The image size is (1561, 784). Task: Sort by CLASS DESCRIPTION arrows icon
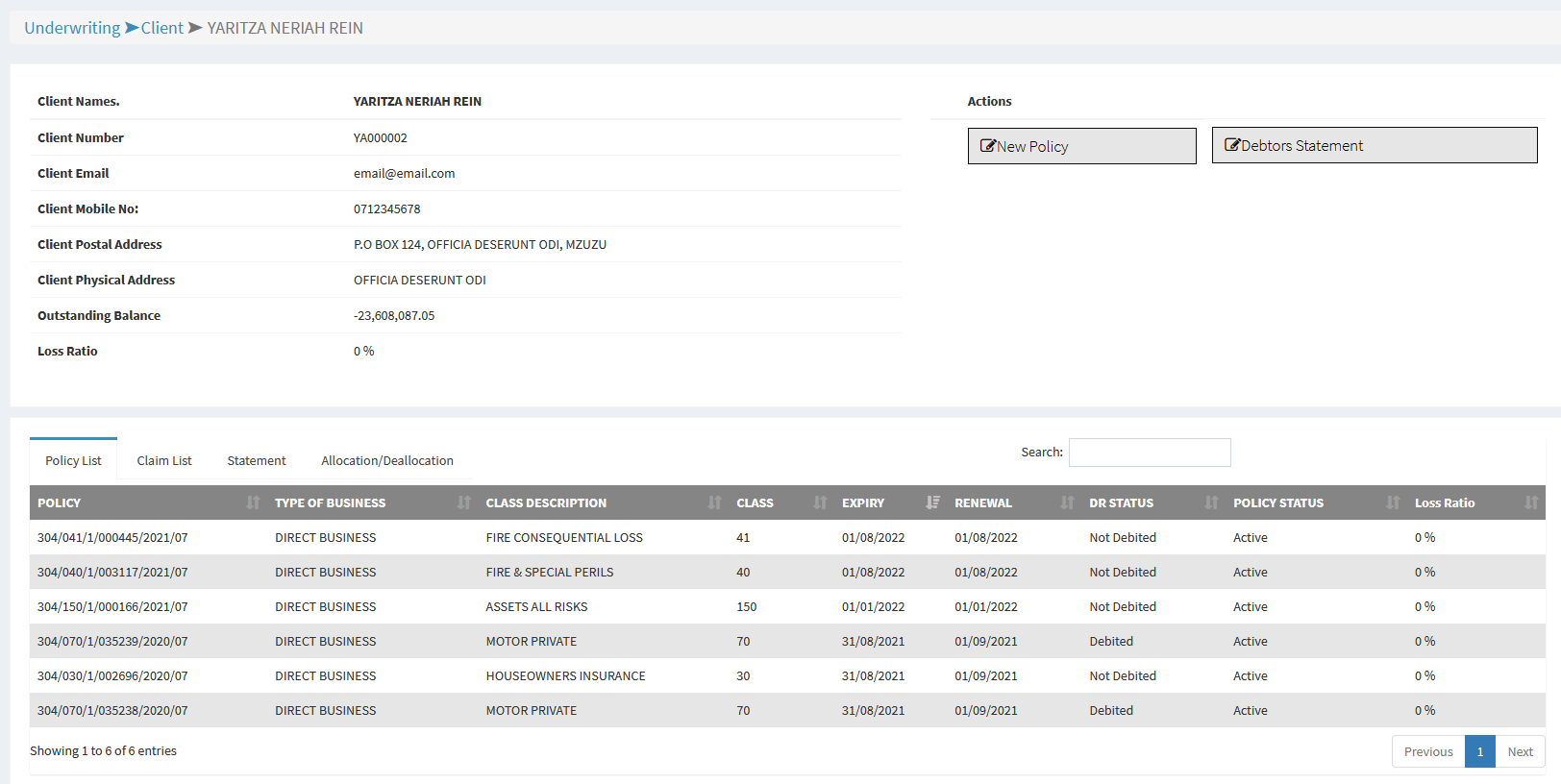(714, 502)
